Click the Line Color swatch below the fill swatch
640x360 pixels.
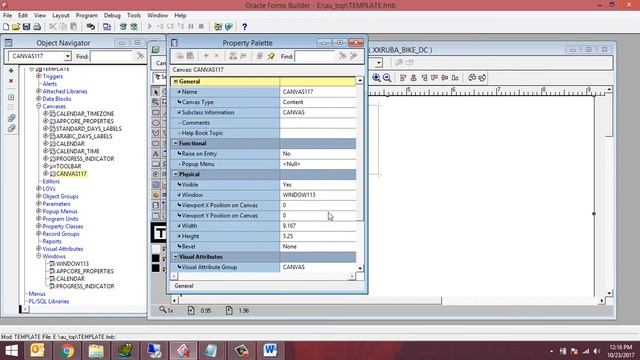[156, 258]
